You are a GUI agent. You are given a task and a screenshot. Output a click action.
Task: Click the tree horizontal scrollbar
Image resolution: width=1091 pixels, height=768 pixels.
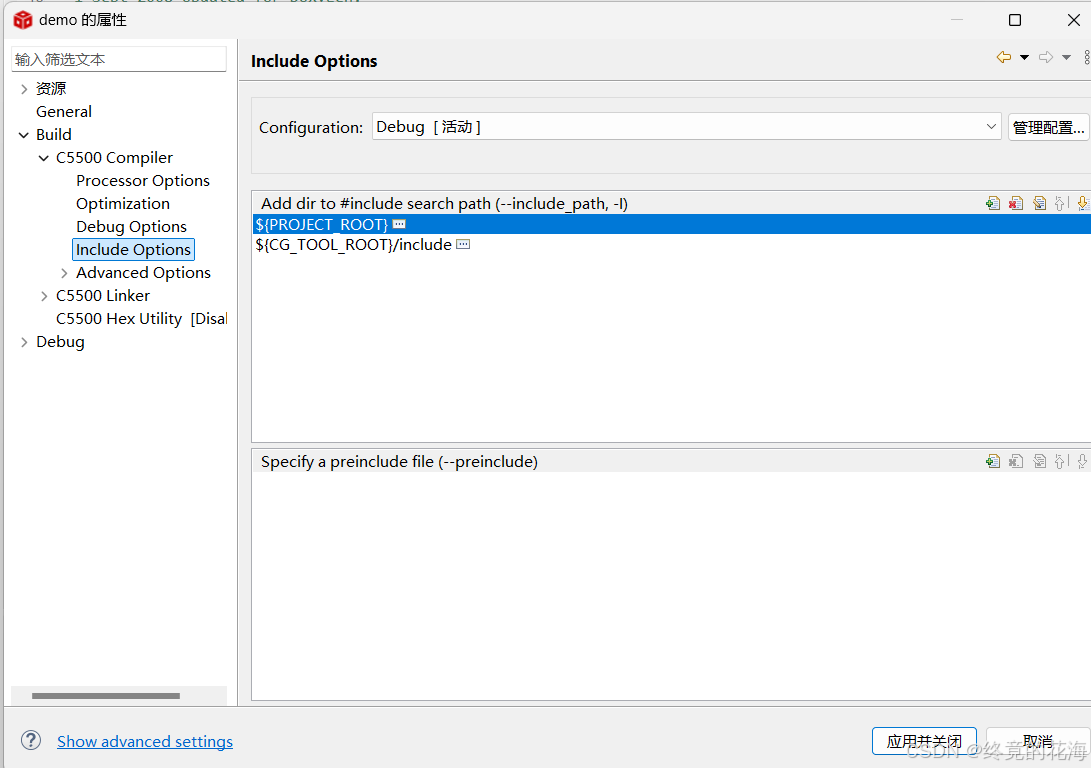(x=106, y=696)
